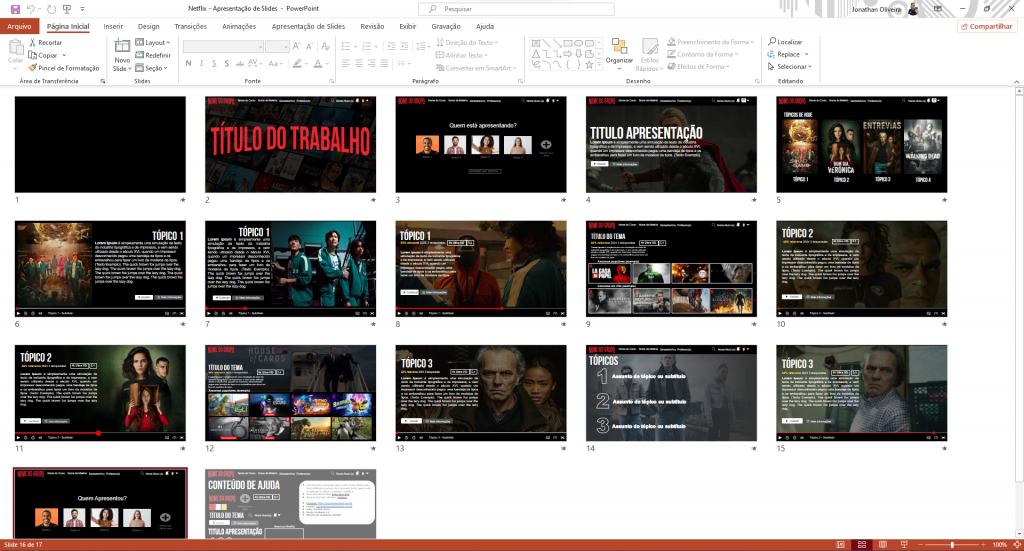Click the font color A icon
The height and width of the screenshot is (551, 1024).
pos(318,63)
